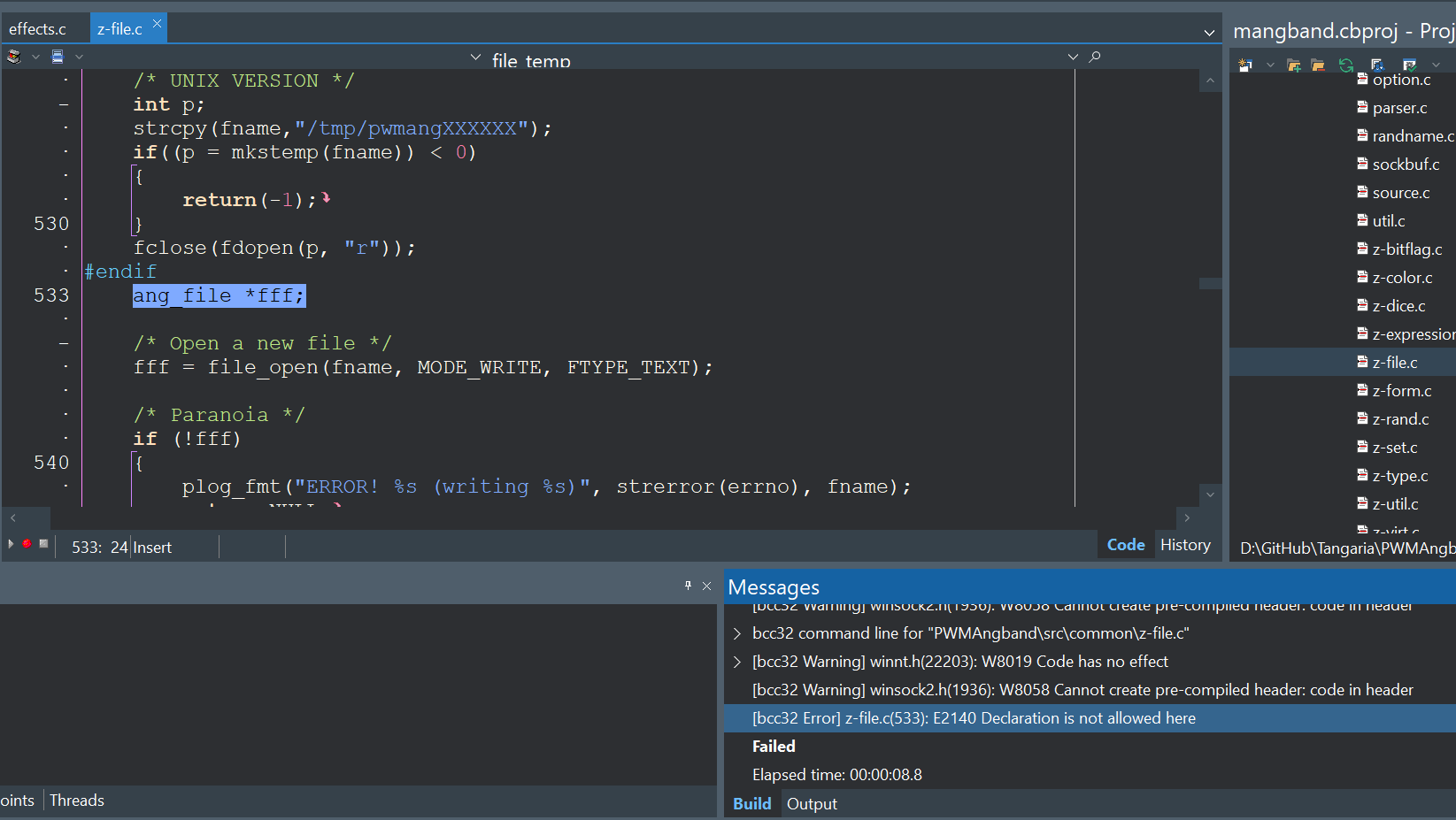Select z-color.c in the project tree

pyautogui.click(x=1401, y=277)
